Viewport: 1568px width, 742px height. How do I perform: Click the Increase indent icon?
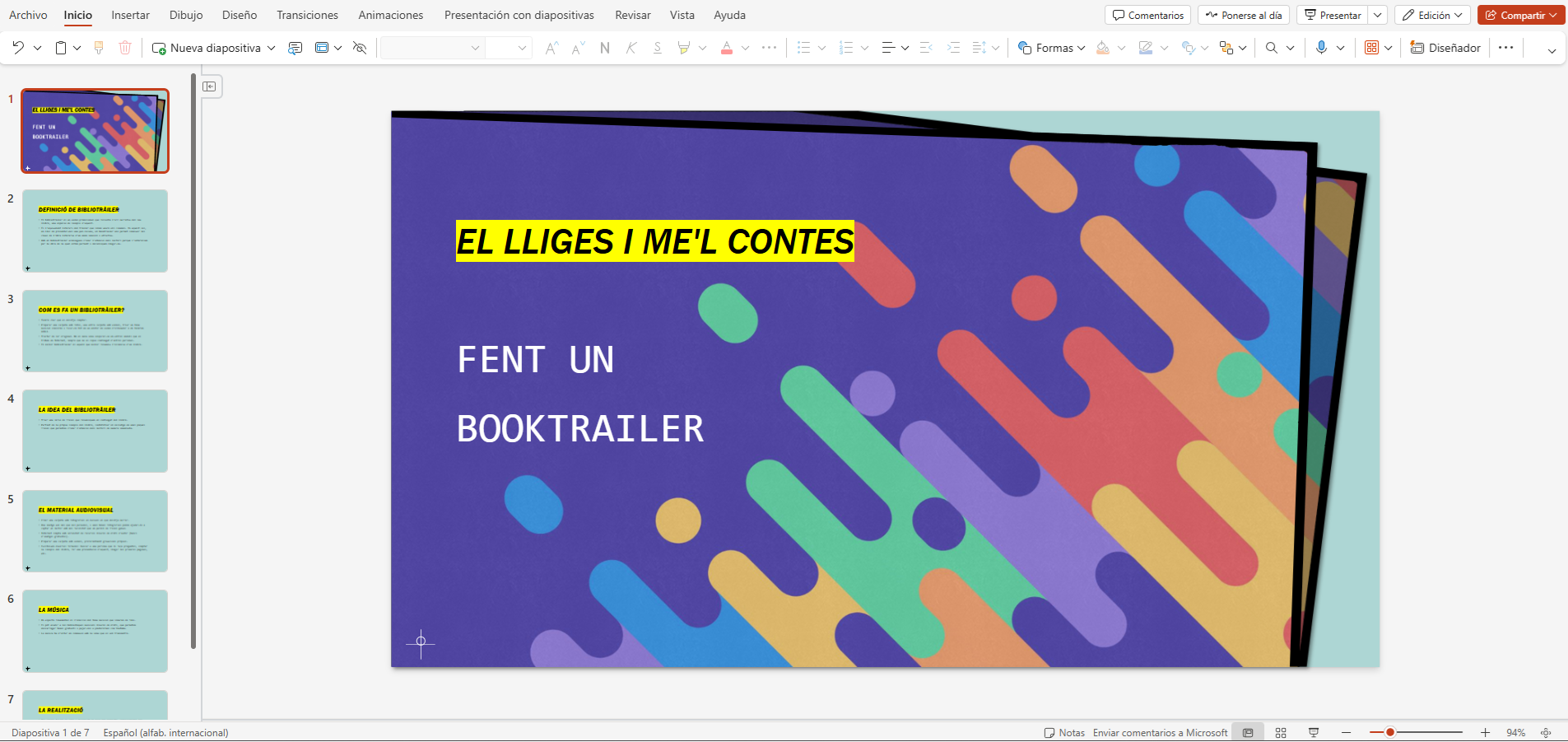click(x=953, y=48)
